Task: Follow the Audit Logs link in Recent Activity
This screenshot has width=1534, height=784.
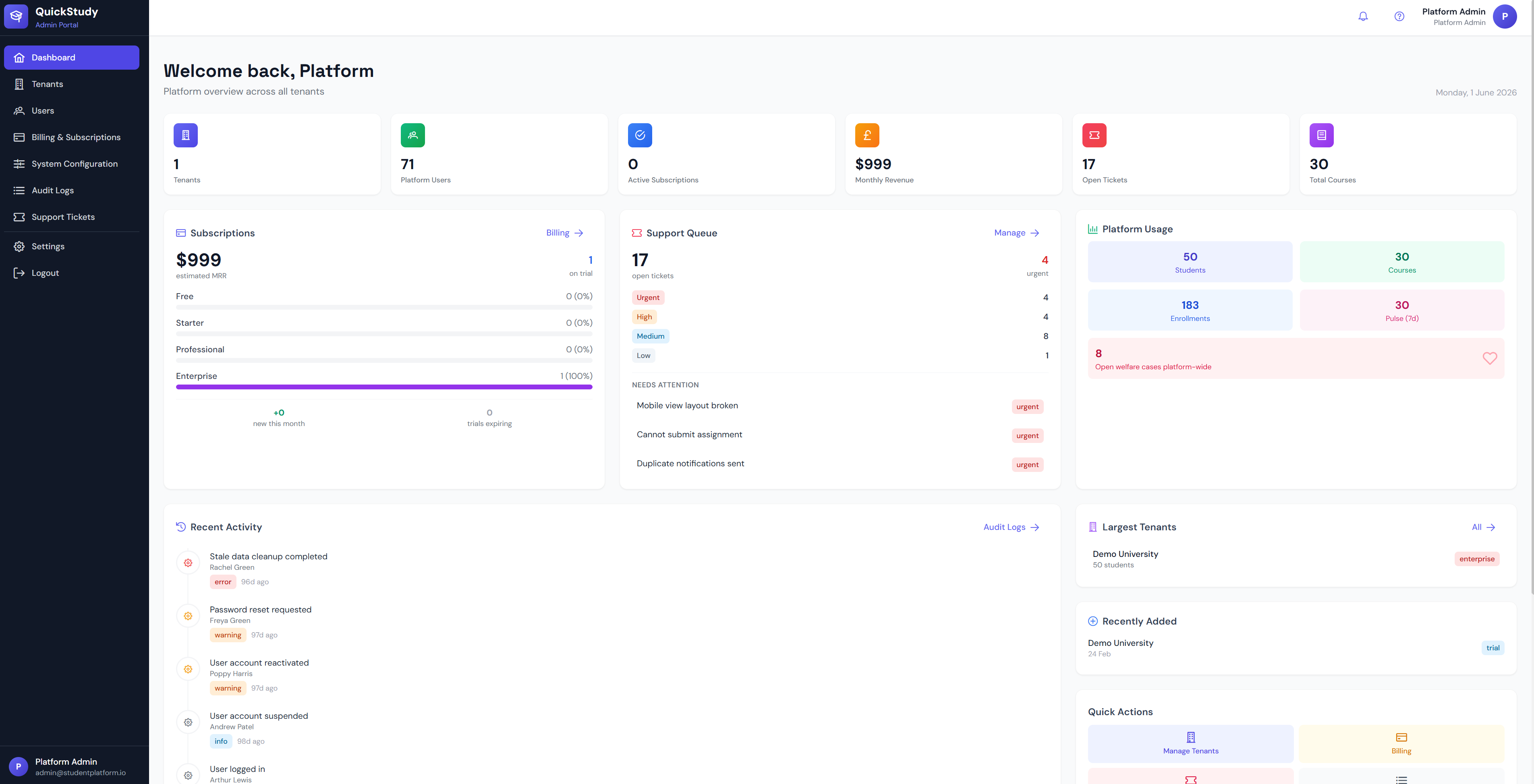Action: click(x=1011, y=527)
